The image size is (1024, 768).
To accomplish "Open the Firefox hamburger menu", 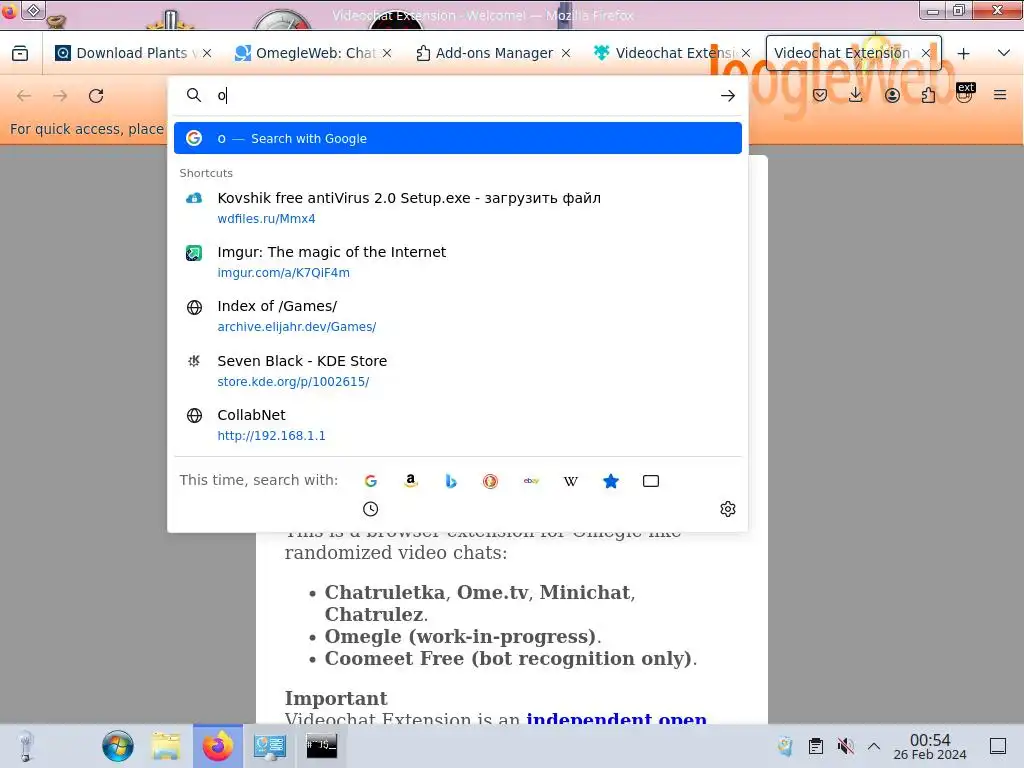I will pos(1000,95).
